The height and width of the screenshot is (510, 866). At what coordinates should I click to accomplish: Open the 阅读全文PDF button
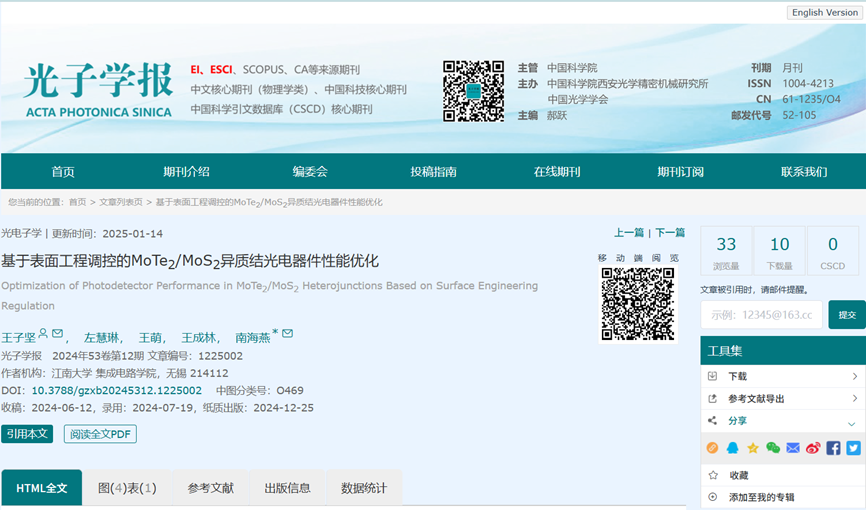tap(100, 434)
